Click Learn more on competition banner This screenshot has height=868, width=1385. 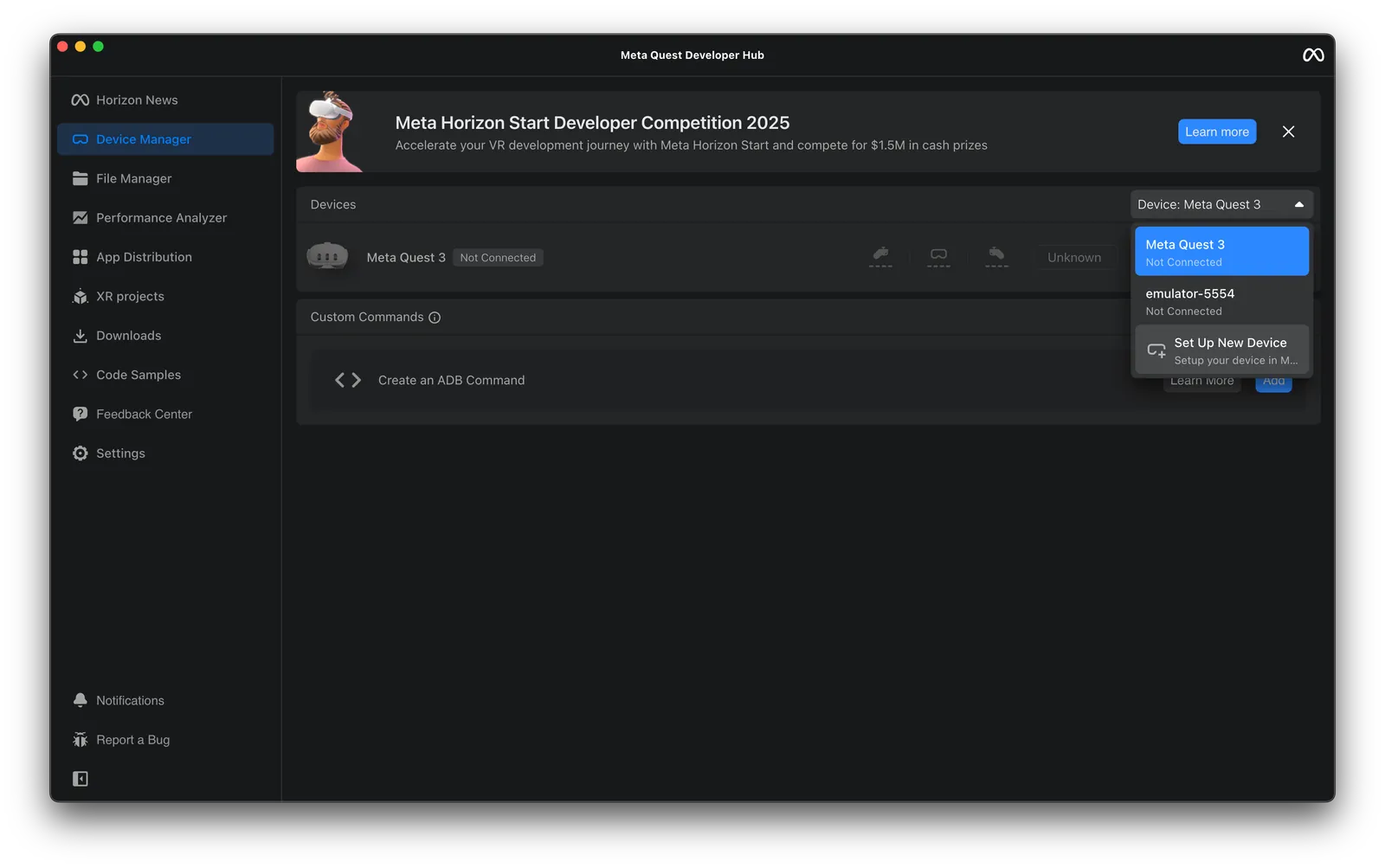(1216, 132)
